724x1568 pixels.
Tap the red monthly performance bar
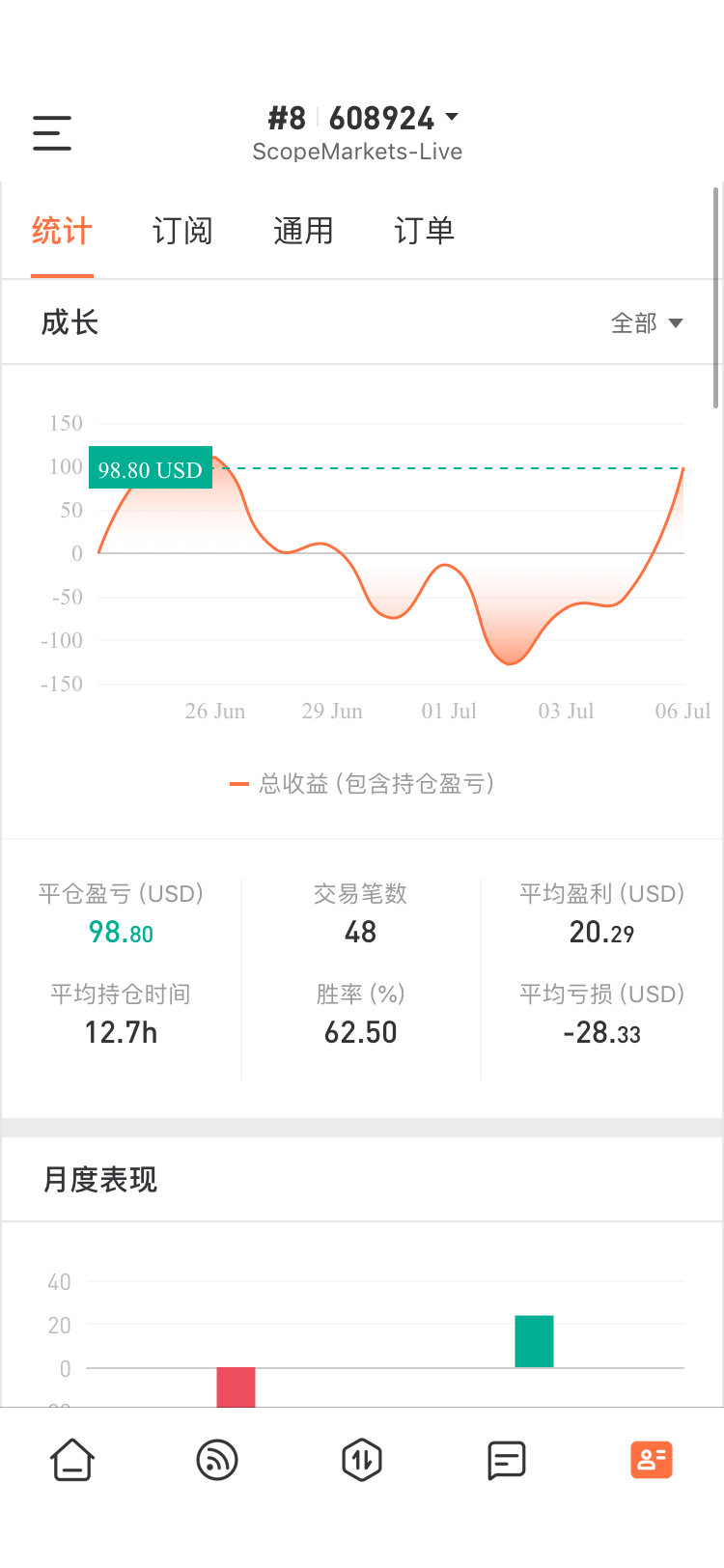pos(236,1386)
